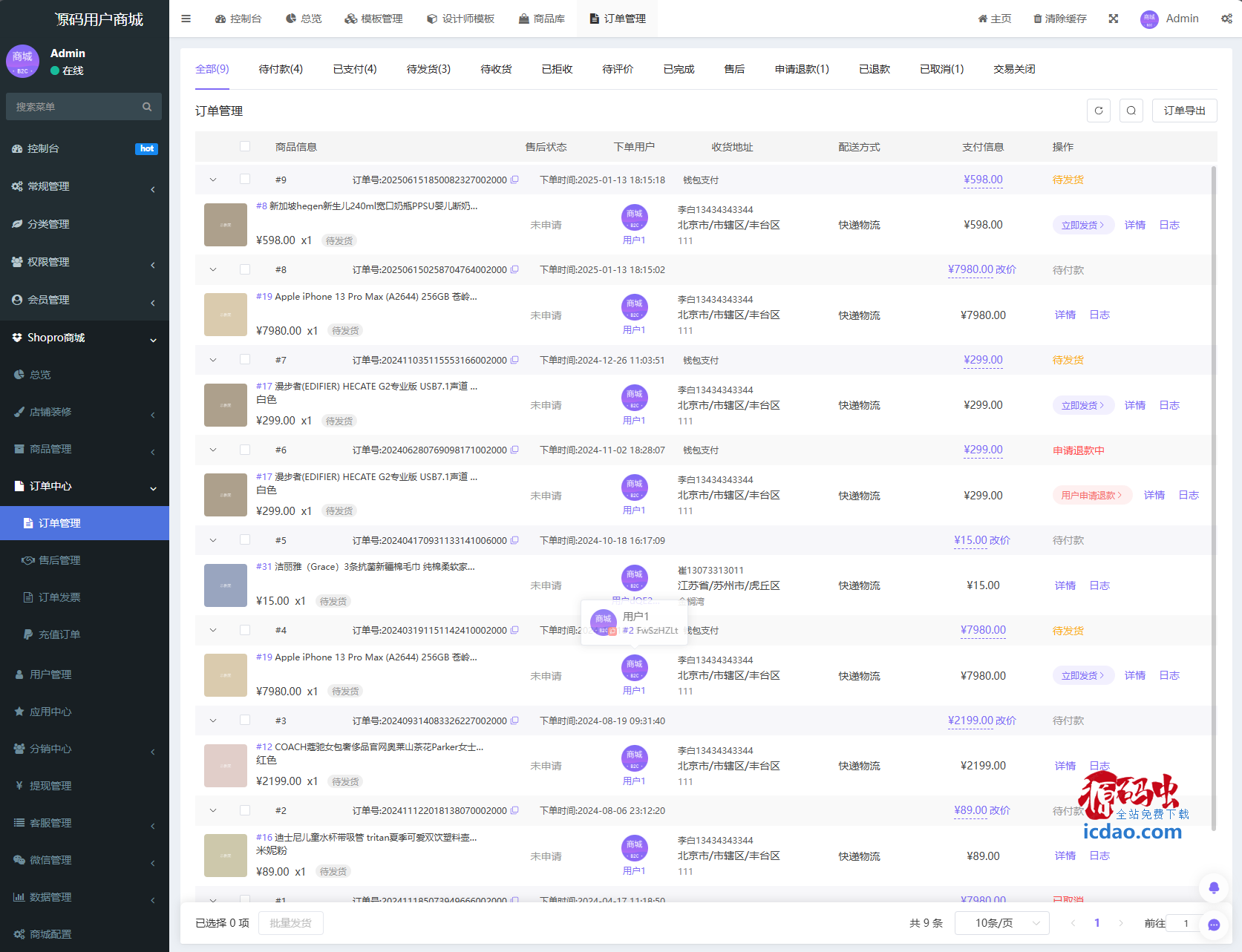Click the 清除缓存 button in top bar
Image resolution: width=1242 pixels, height=952 pixels.
1059,19
